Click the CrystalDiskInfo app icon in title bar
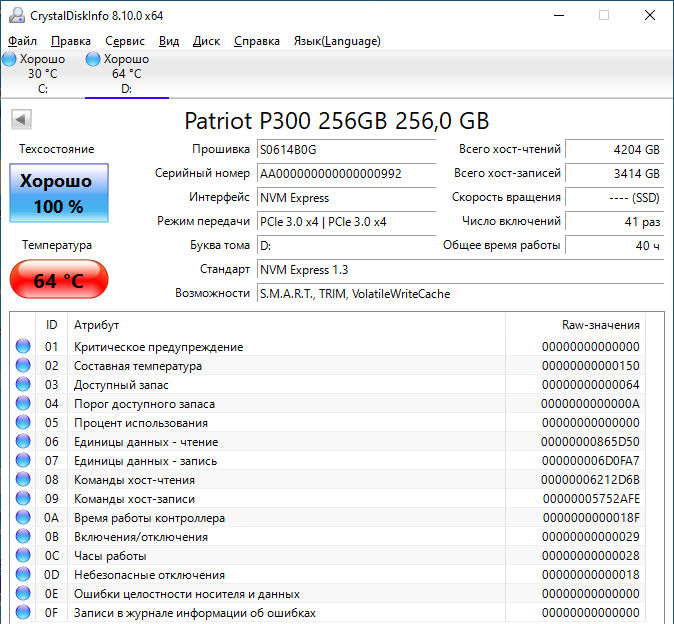This screenshot has width=674, height=624. click(x=14, y=15)
